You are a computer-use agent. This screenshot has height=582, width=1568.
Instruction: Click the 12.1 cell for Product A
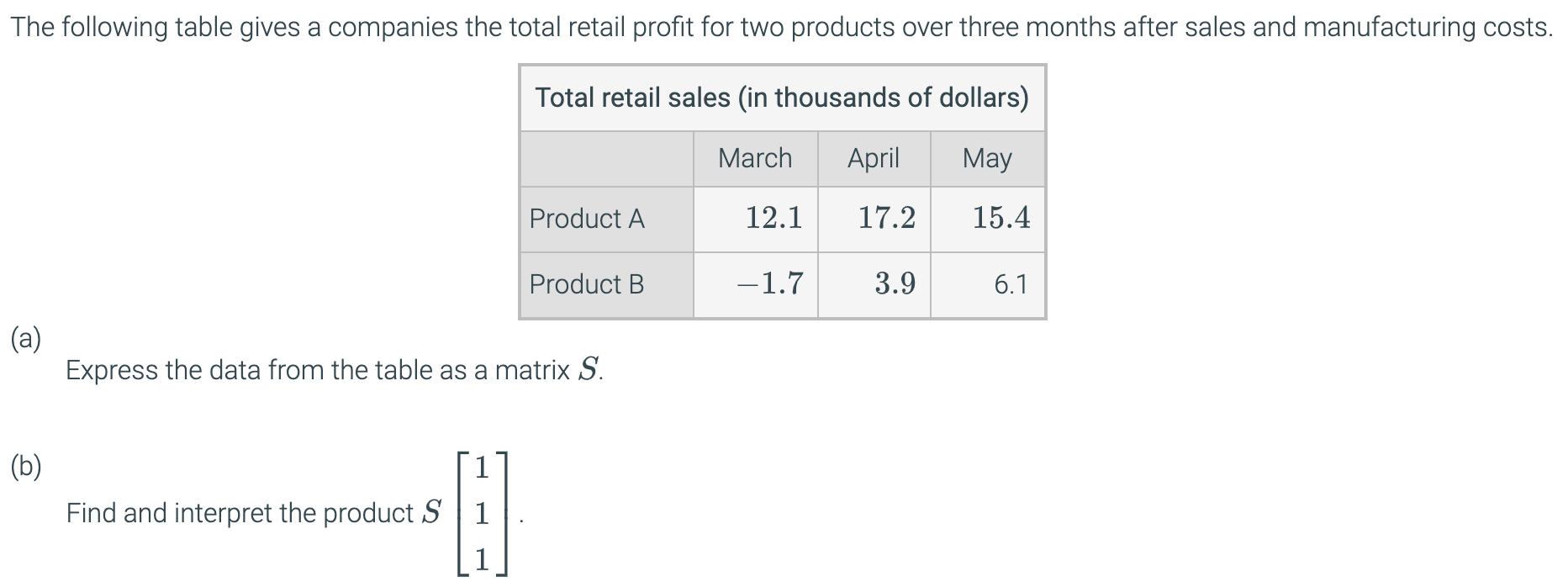tap(773, 218)
